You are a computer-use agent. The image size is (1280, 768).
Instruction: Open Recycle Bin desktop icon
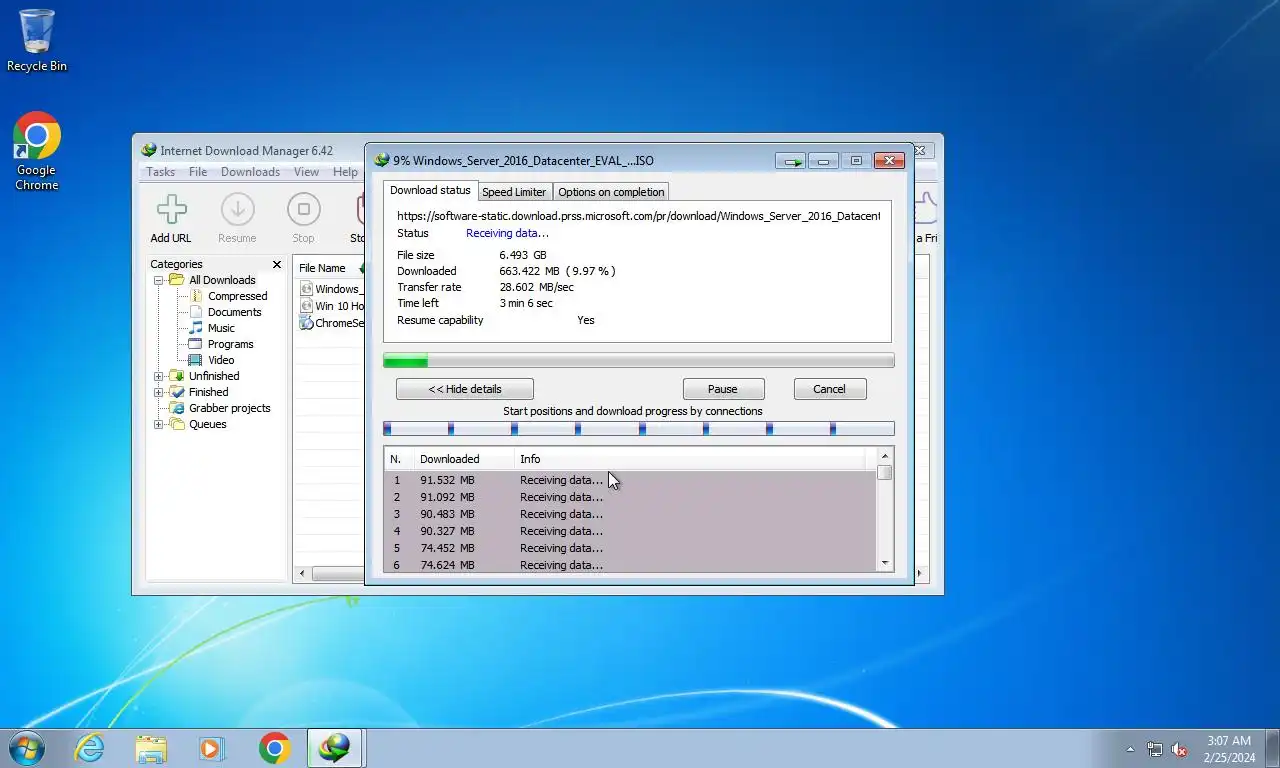37,41
